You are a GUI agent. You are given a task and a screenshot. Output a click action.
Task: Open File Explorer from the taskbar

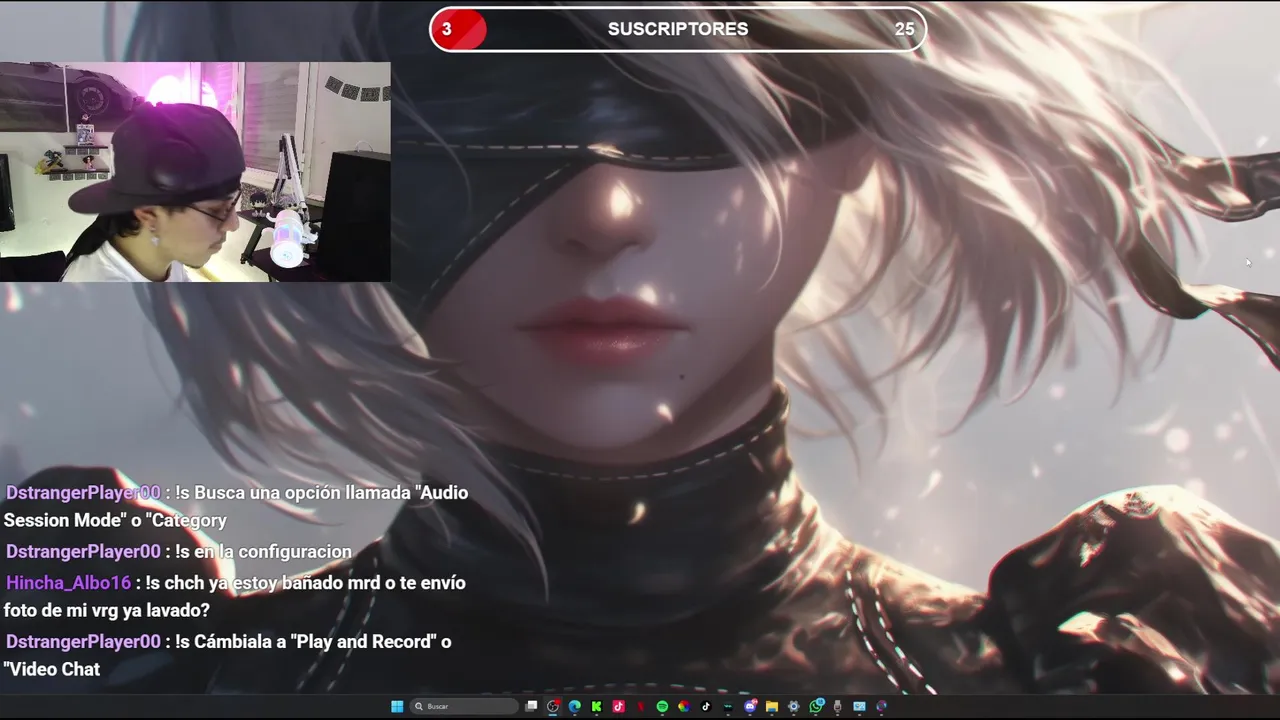point(772,706)
